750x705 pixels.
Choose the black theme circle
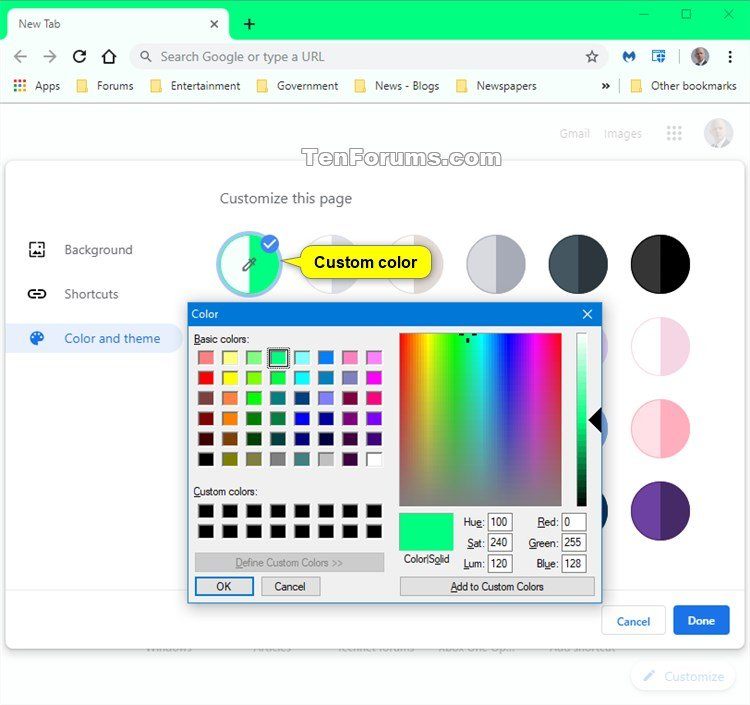tap(660, 264)
